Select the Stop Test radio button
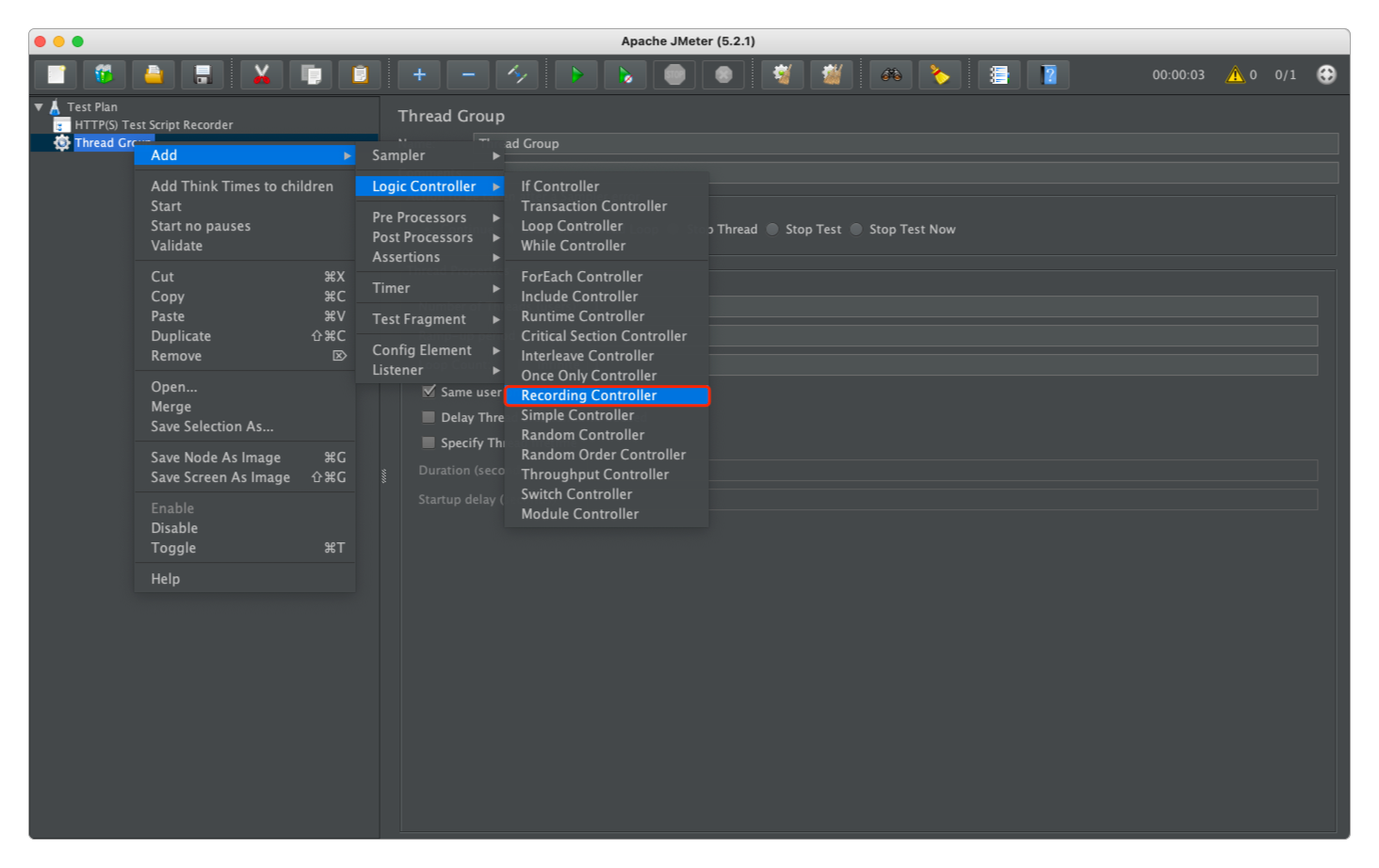Viewport: 1379px width, 868px height. coord(772,229)
